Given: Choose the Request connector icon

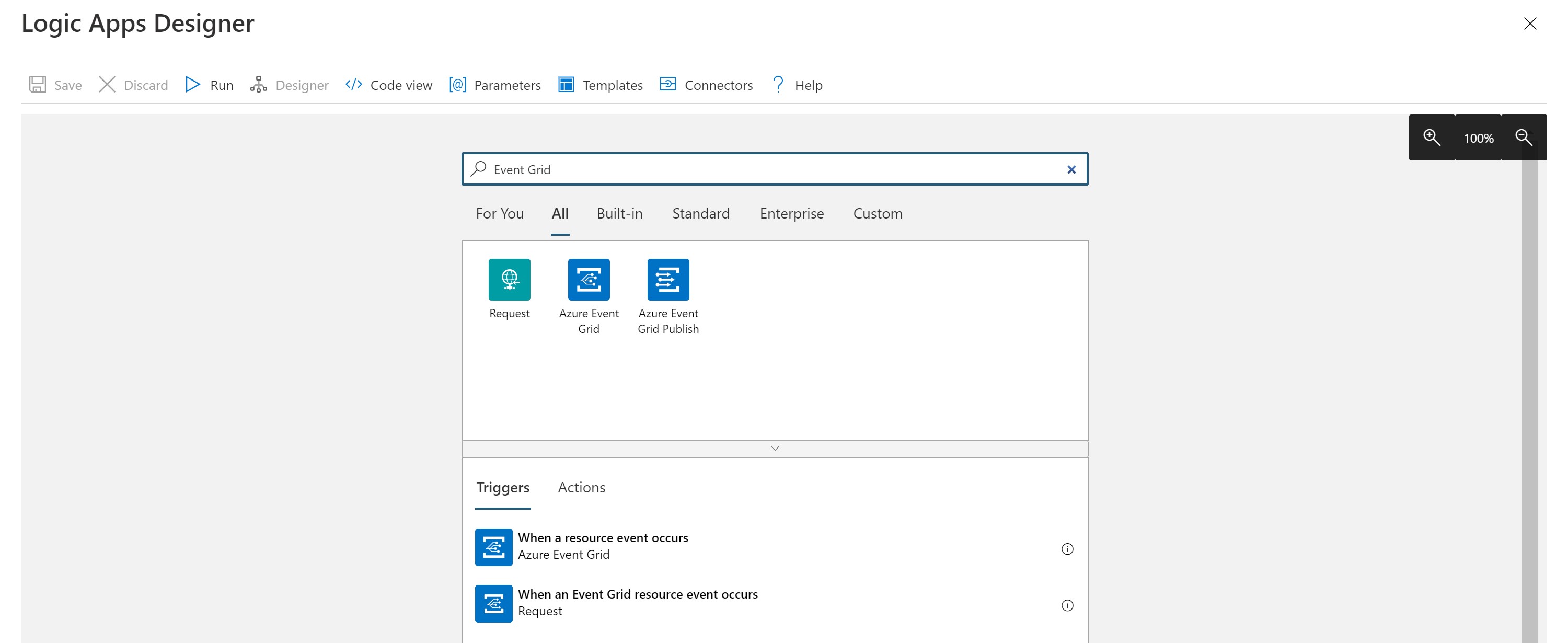Looking at the screenshot, I should (x=509, y=280).
